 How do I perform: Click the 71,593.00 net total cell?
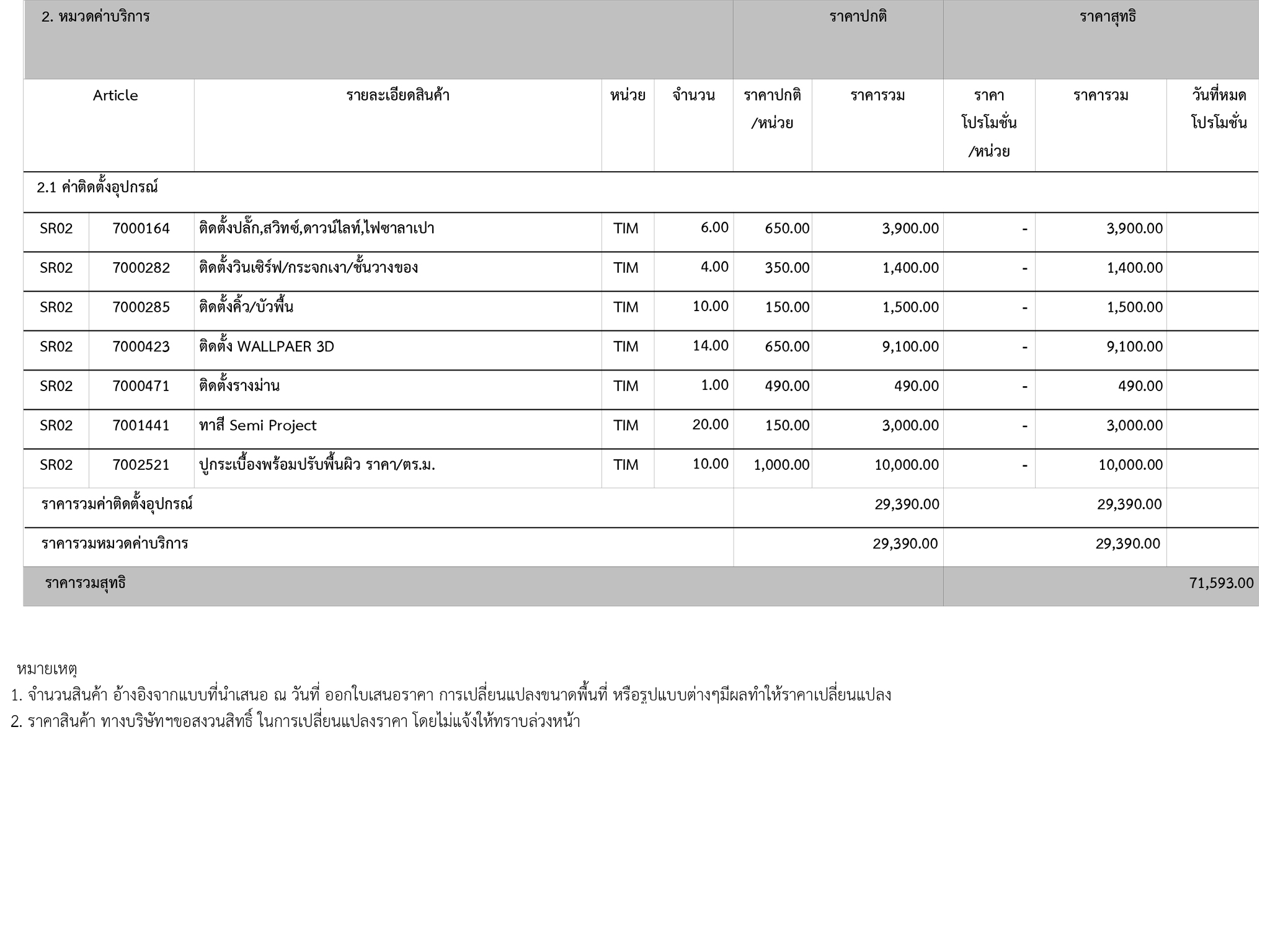[1220, 583]
